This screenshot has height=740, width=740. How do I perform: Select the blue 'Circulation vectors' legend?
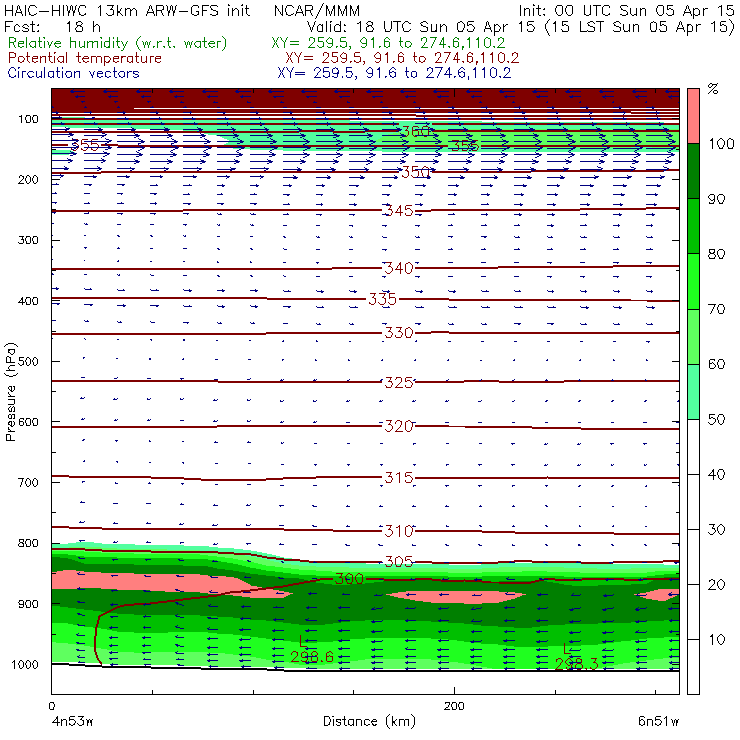coord(74,73)
